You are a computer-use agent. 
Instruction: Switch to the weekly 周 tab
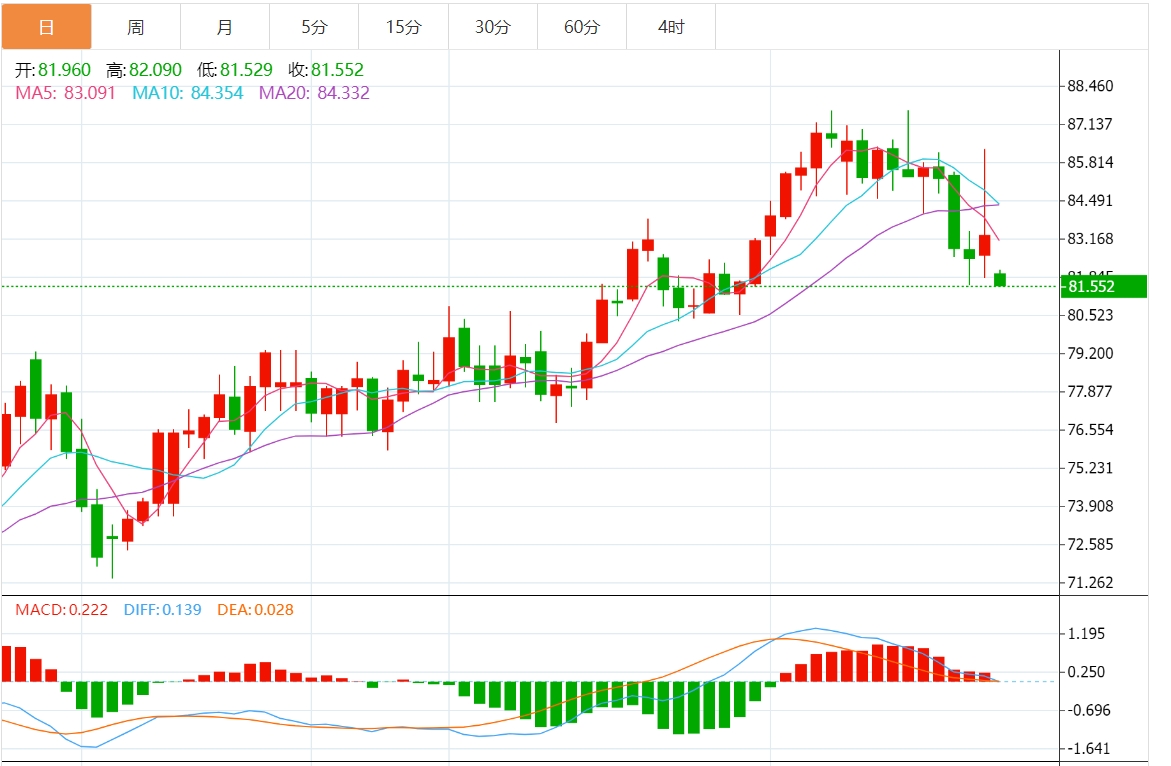(135, 27)
